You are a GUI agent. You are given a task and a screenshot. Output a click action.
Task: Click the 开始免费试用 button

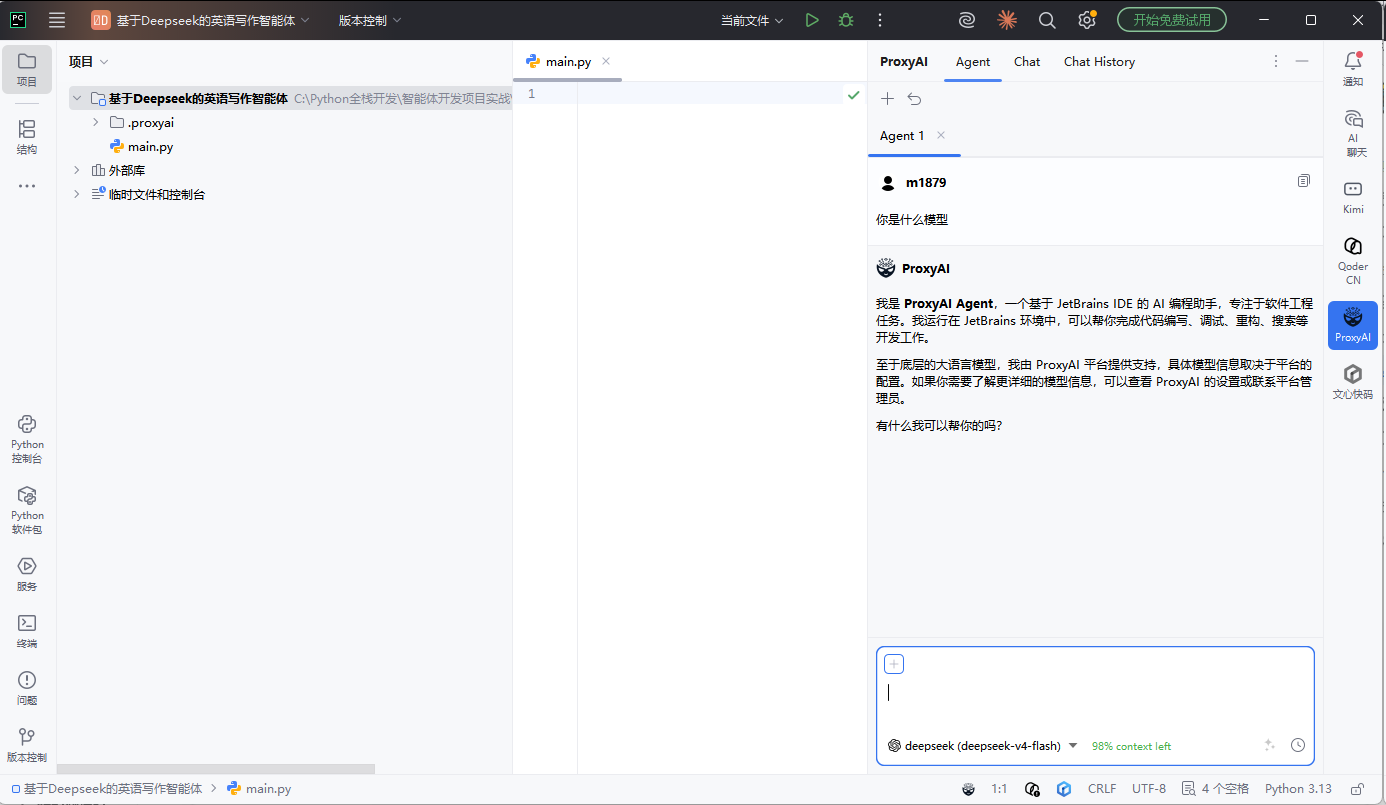click(1171, 20)
